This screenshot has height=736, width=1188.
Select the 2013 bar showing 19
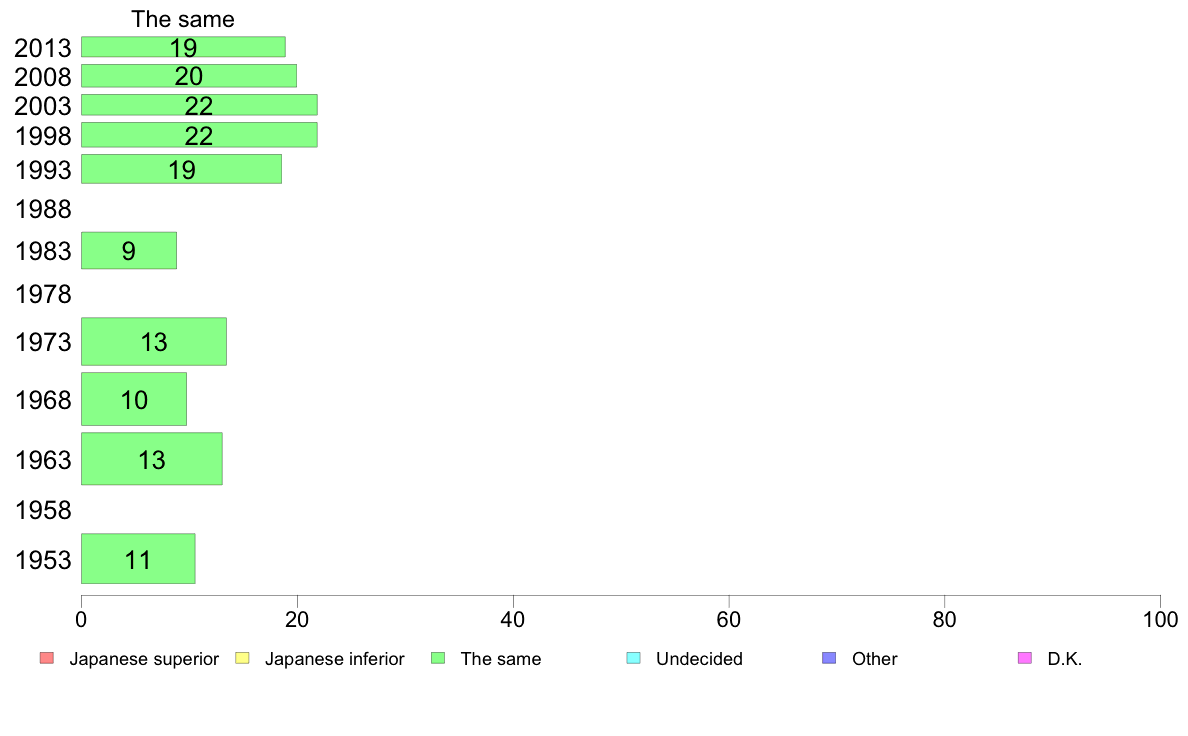pos(183,47)
